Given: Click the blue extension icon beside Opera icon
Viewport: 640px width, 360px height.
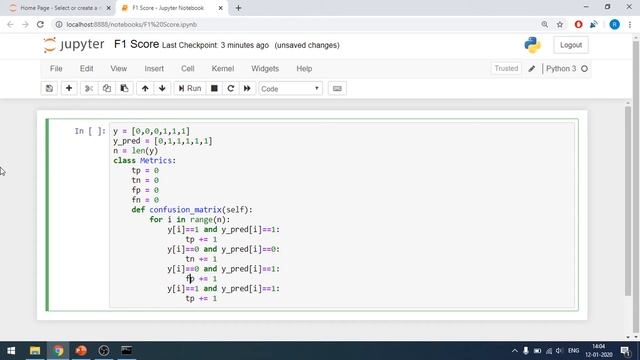Looking at the screenshot, I should (x=594, y=24).
